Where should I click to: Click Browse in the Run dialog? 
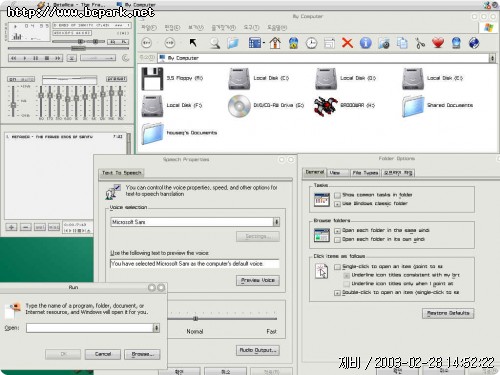point(142,354)
